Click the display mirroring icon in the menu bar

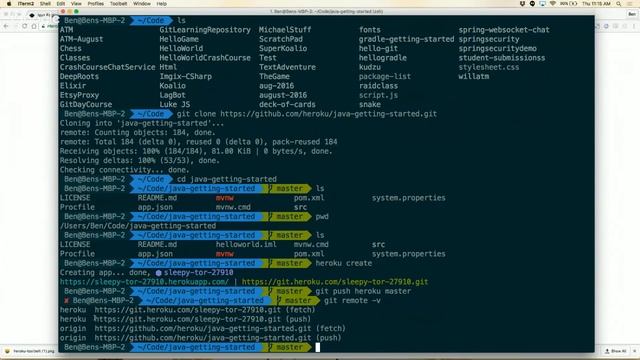tap(542, 3)
